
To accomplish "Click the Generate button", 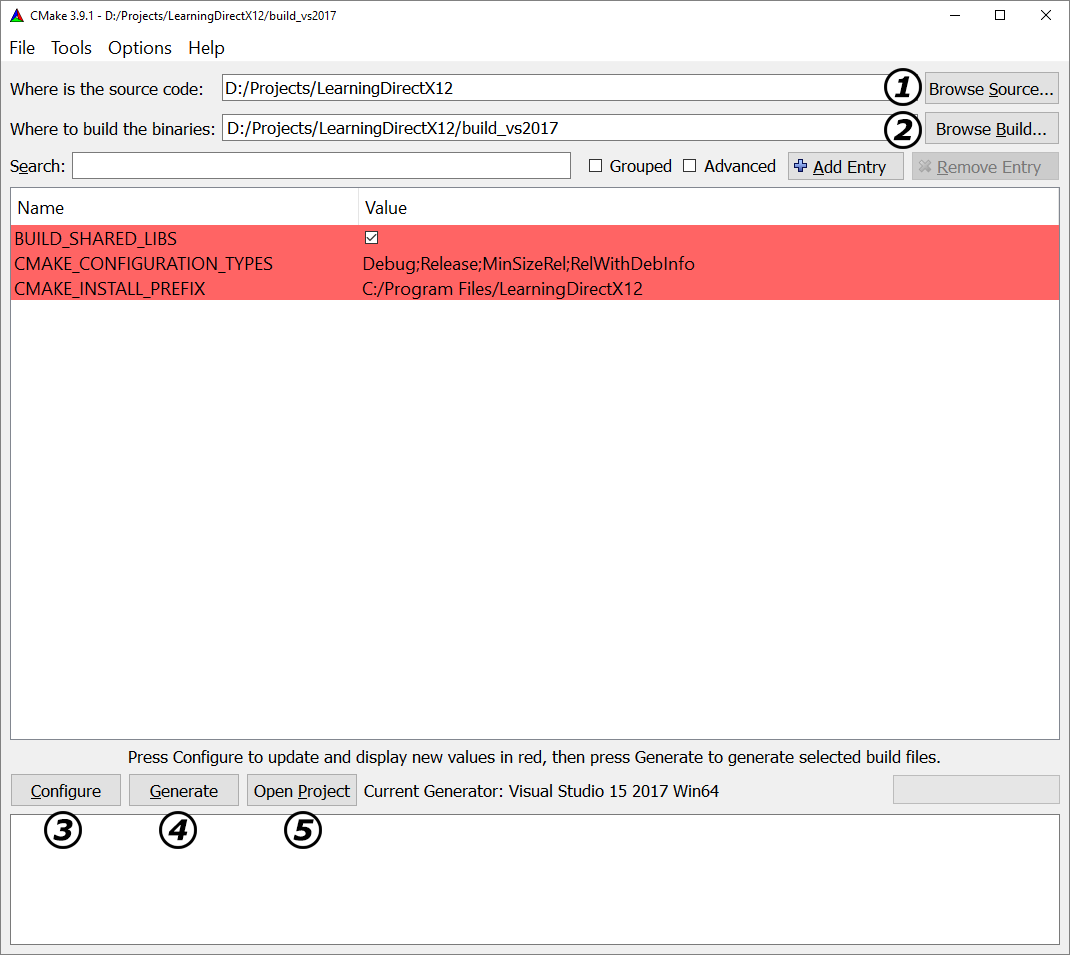I will click(x=184, y=790).
